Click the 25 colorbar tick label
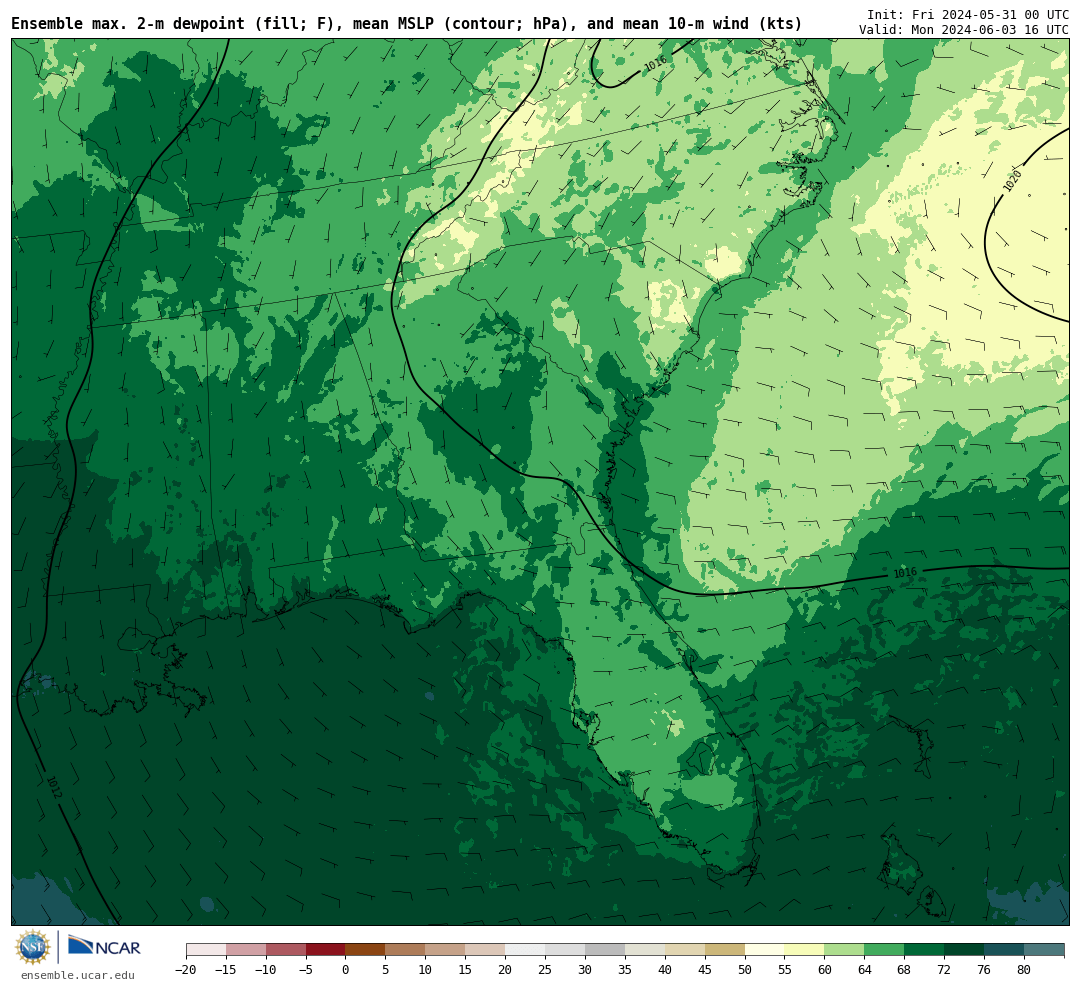The height and width of the screenshot is (988, 1080). click(546, 970)
